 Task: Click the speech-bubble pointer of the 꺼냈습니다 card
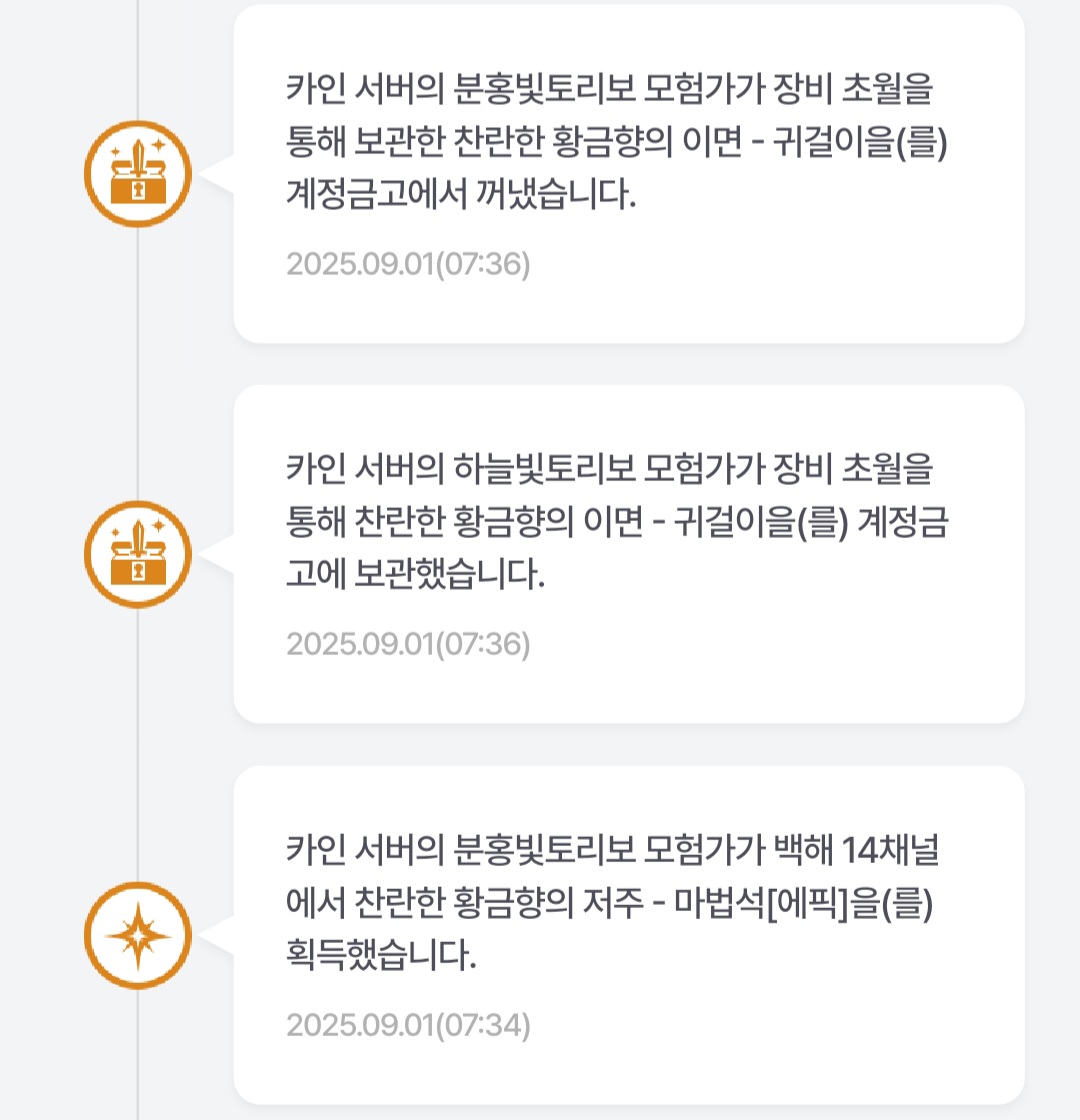216,174
